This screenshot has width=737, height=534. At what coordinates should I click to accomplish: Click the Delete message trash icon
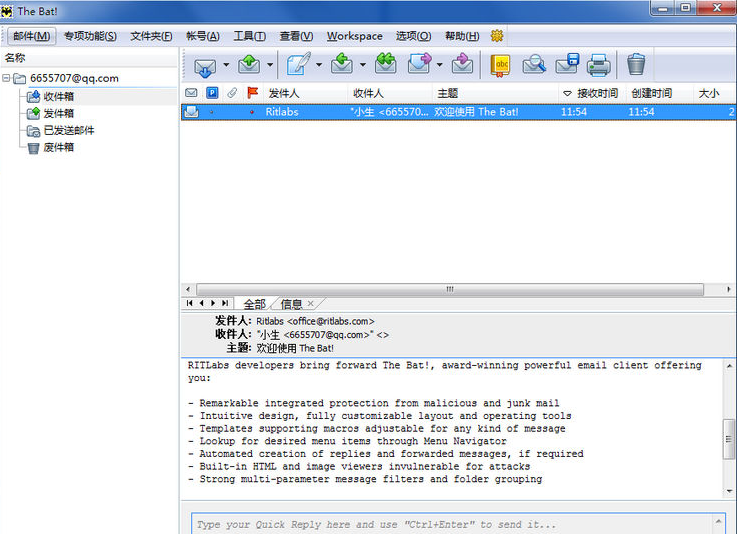[636, 64]
